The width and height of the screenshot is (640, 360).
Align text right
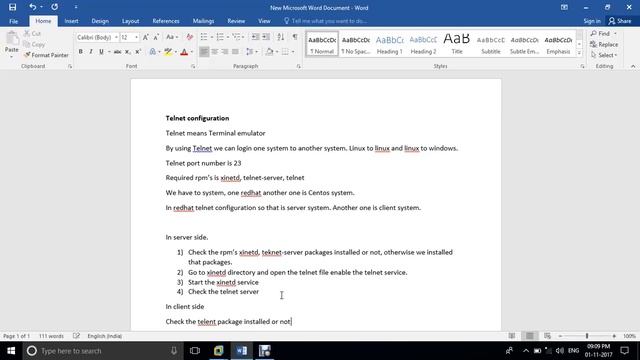[224, 52]
